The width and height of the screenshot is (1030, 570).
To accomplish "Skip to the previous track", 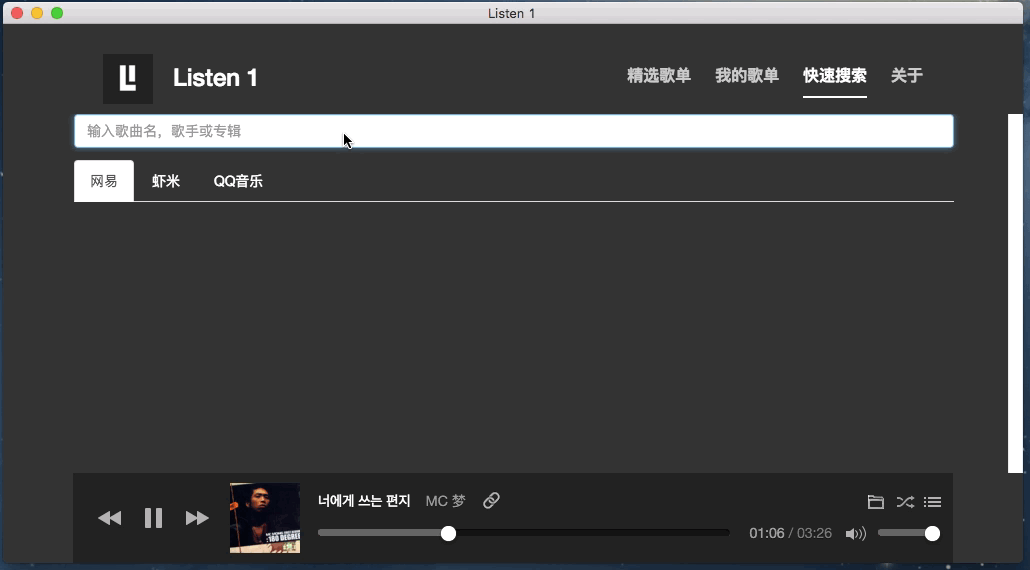I will (110, 518).
